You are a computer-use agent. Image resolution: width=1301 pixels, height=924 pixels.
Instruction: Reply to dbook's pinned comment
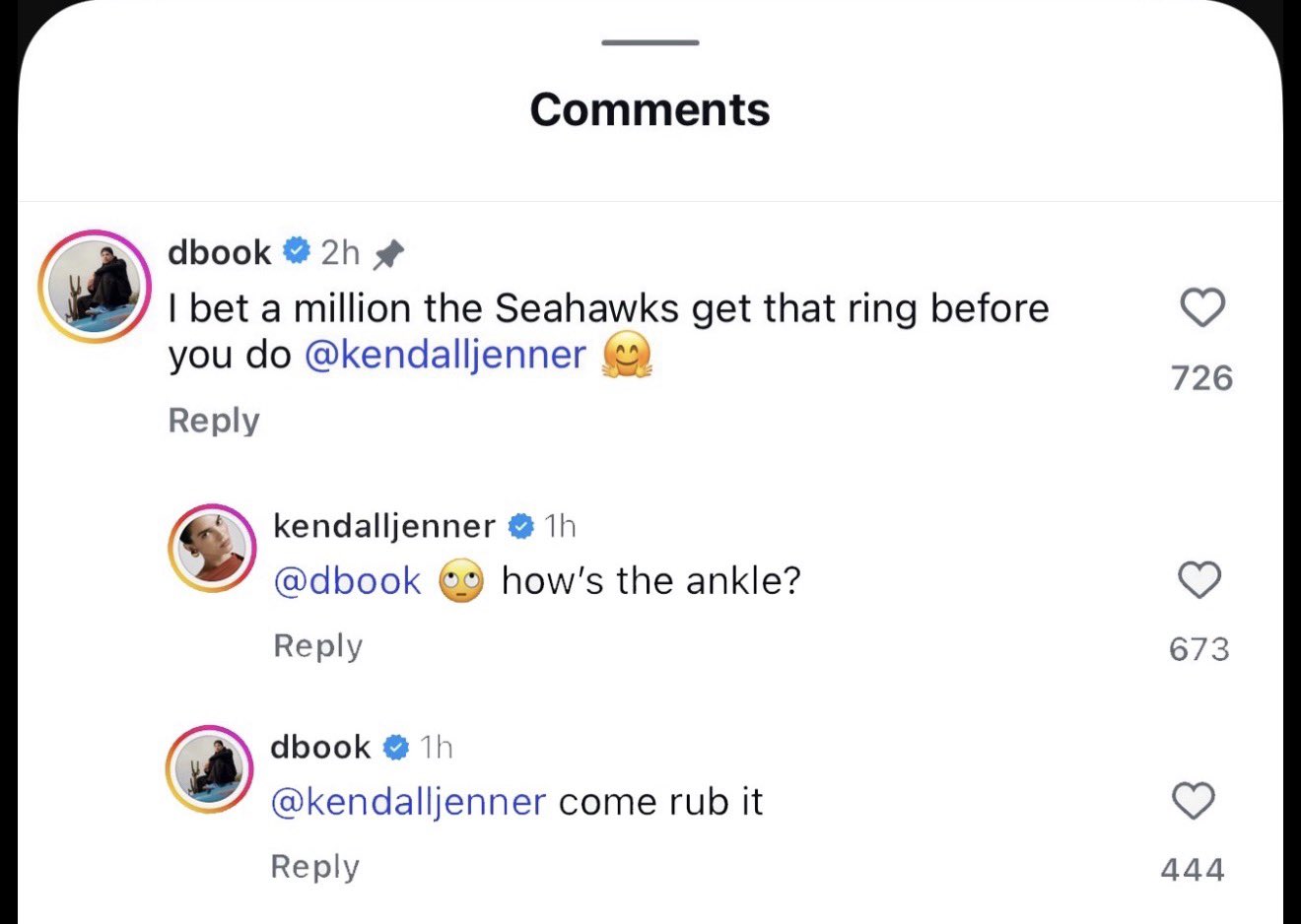[213, 420]
